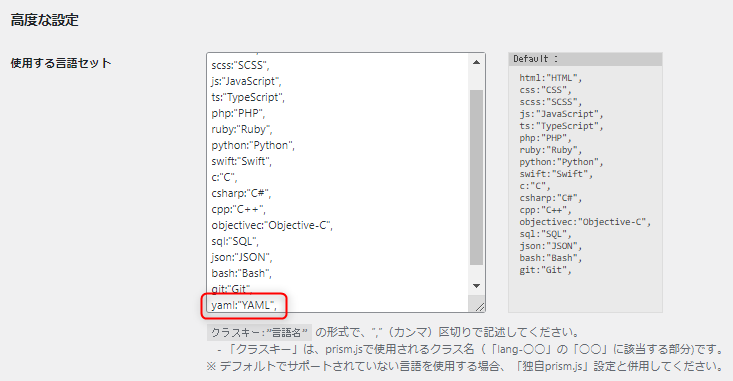
Task: Click scss:"SCSS" in the Default box
Action: tap(551, 102)
